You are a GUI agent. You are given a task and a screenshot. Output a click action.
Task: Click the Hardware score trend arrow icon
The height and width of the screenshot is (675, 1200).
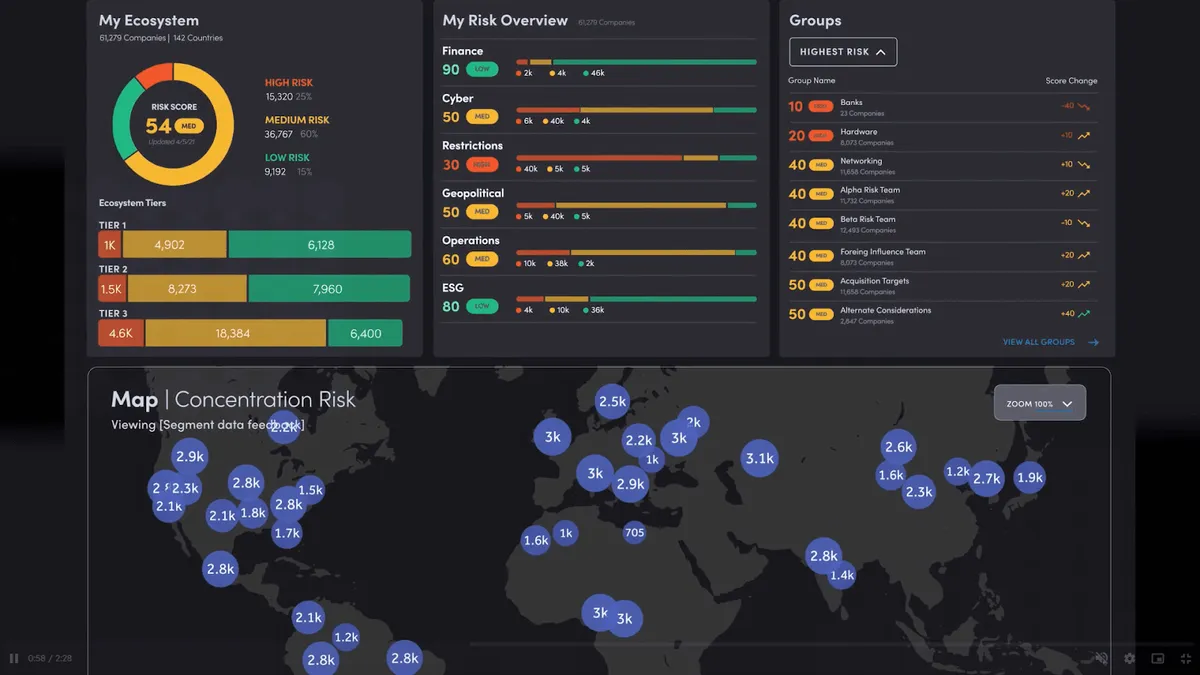coord(1085,135)
